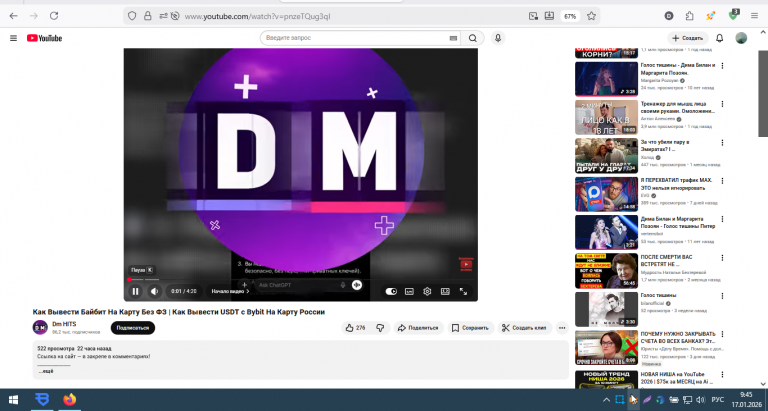Image resolution: width=768 pixels, height=411 pixels.
Task: Click the channel watermark on the video
Action: pos(466,264)
